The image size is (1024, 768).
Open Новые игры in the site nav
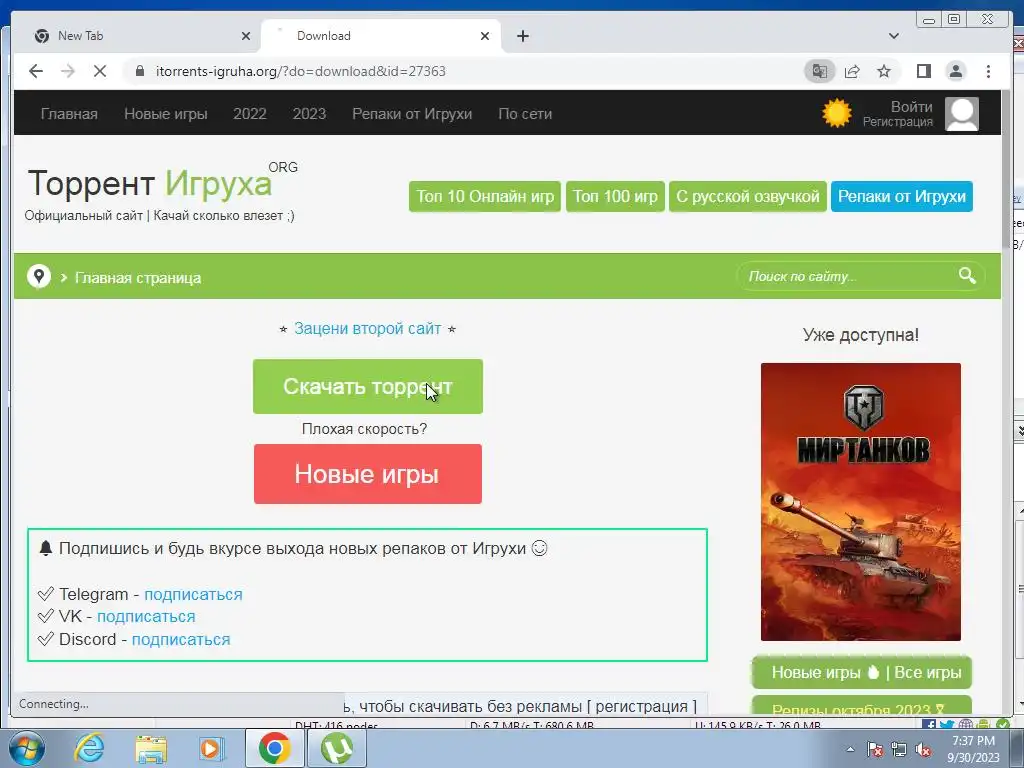pos(166,114)
